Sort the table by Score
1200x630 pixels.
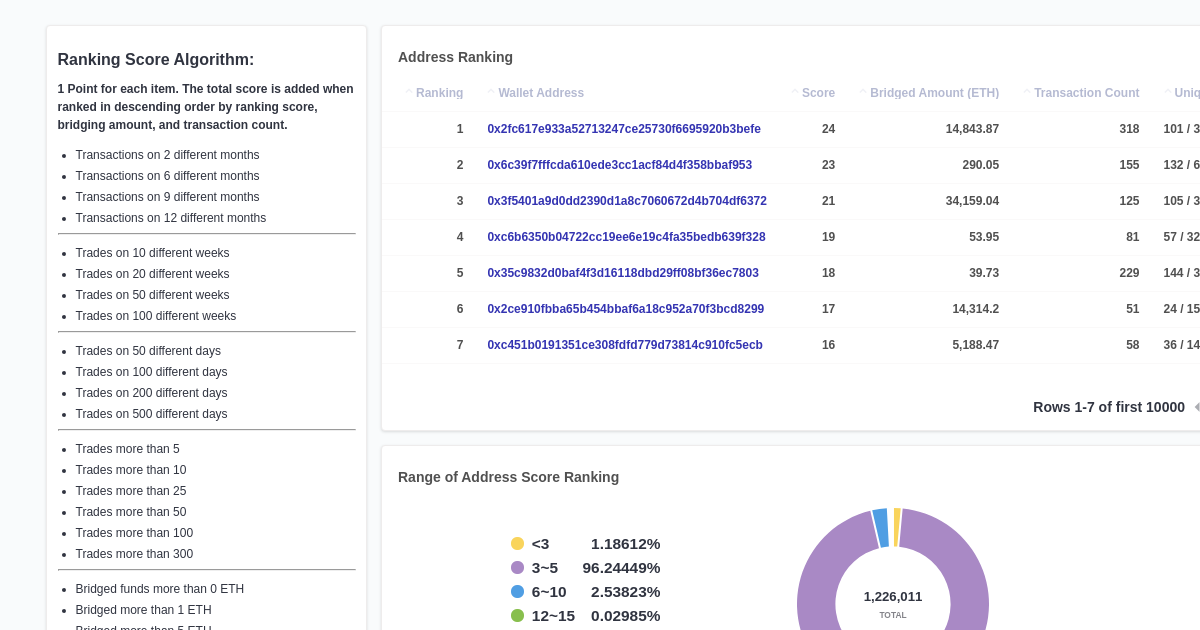794,92
